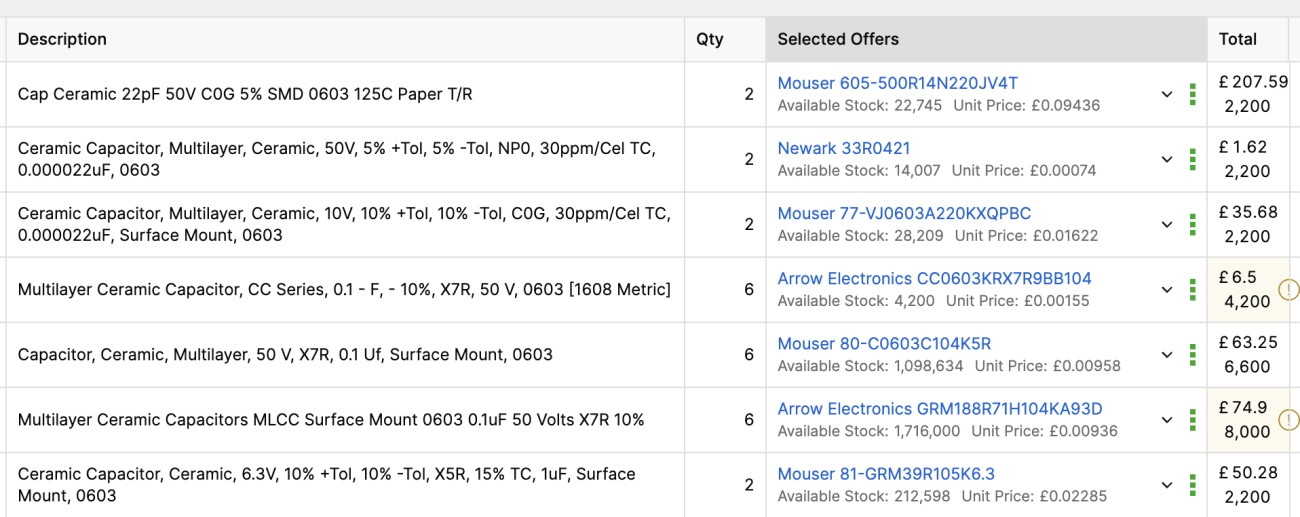This screenshot has width=1300, height=517.
Task: Open actions menu for Arrow GRM188R71H104KA93D offer
Action: pyautogui.click(x=1192, y=420)
